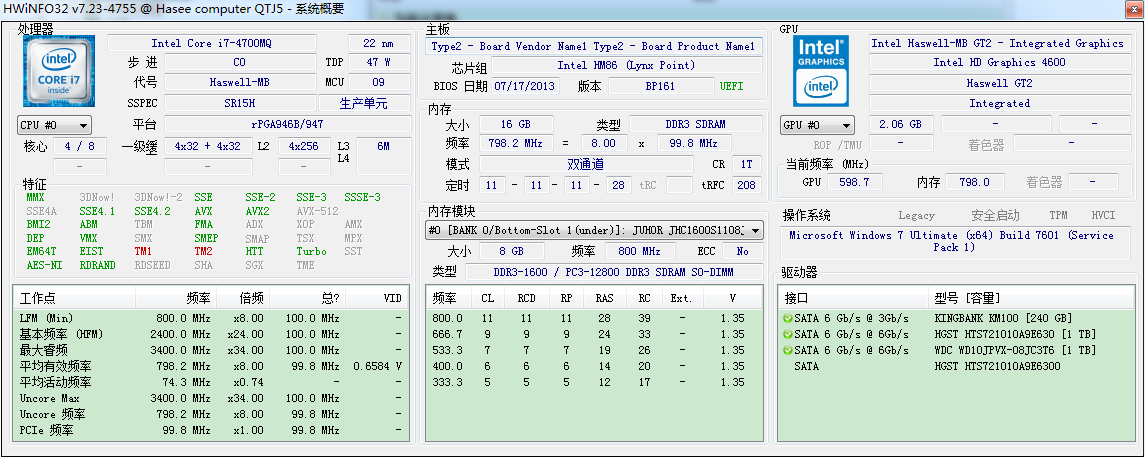Open the GPU #0 selector dropdown
This screenshot has height=458, width=1145.
click(x=817, y=125)
